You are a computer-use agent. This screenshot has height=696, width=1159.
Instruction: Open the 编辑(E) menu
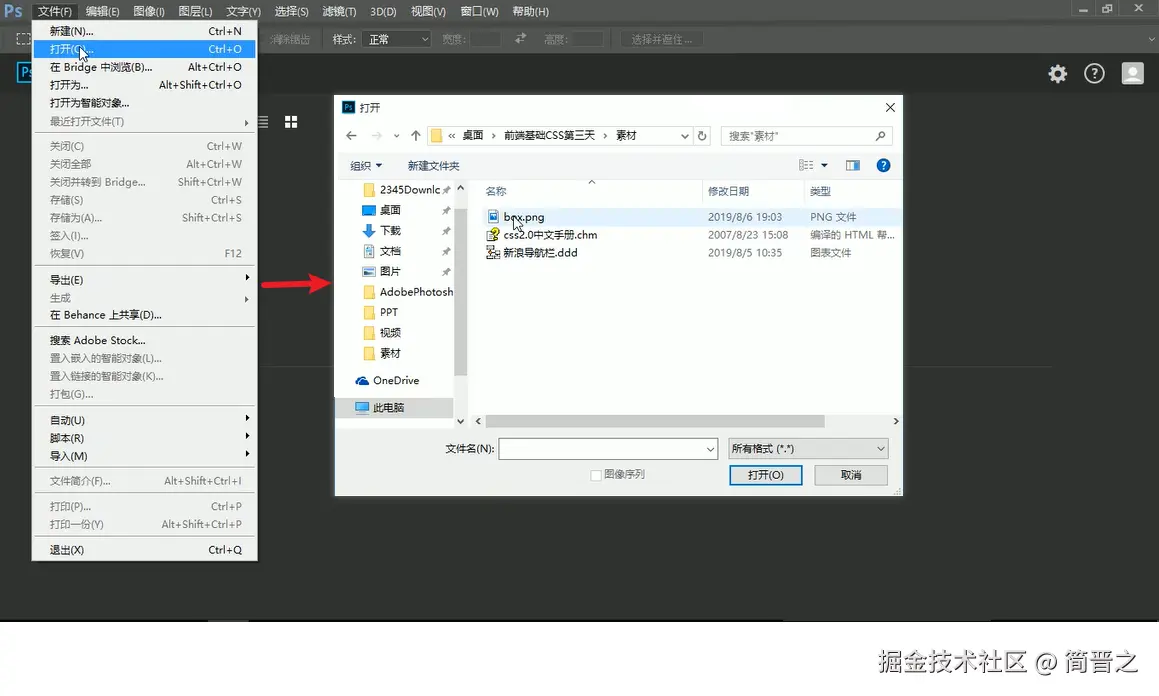click(x=102, y=11)
